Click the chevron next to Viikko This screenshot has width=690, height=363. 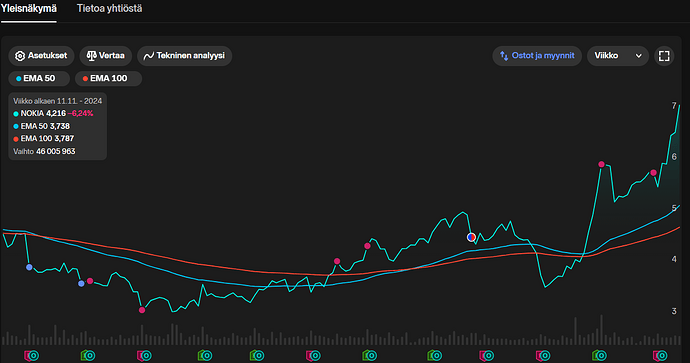coord(639,56)
